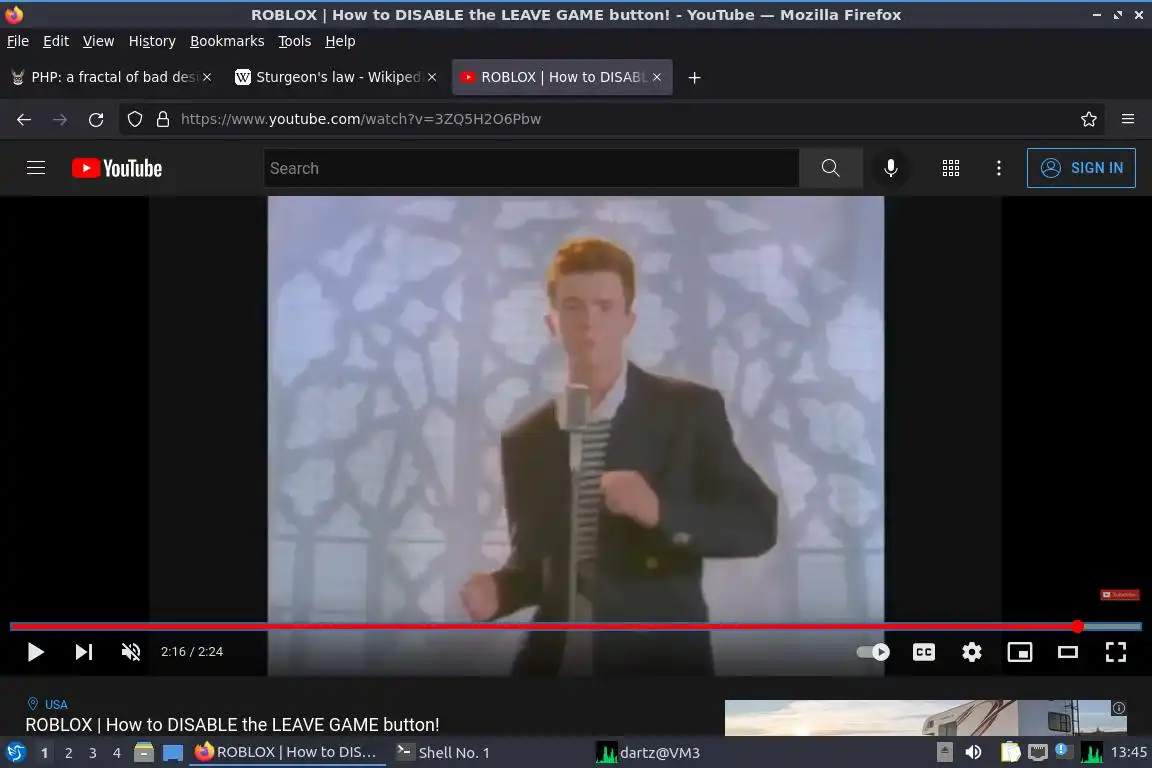This screenshot has width=1152, height=768.
Task: Open the History menu
Action: click(x=152, y=41)
